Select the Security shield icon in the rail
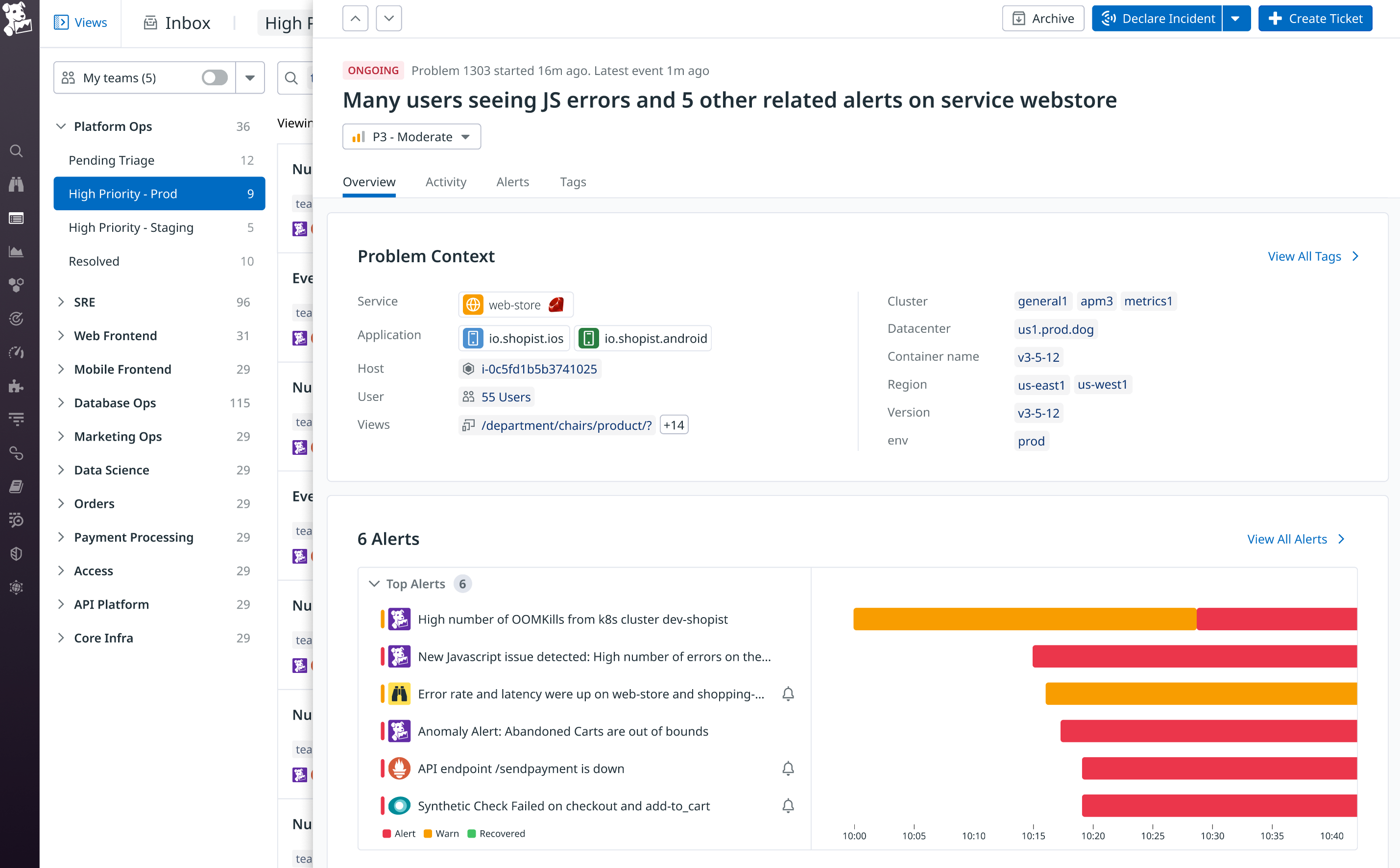 point(17,553)
